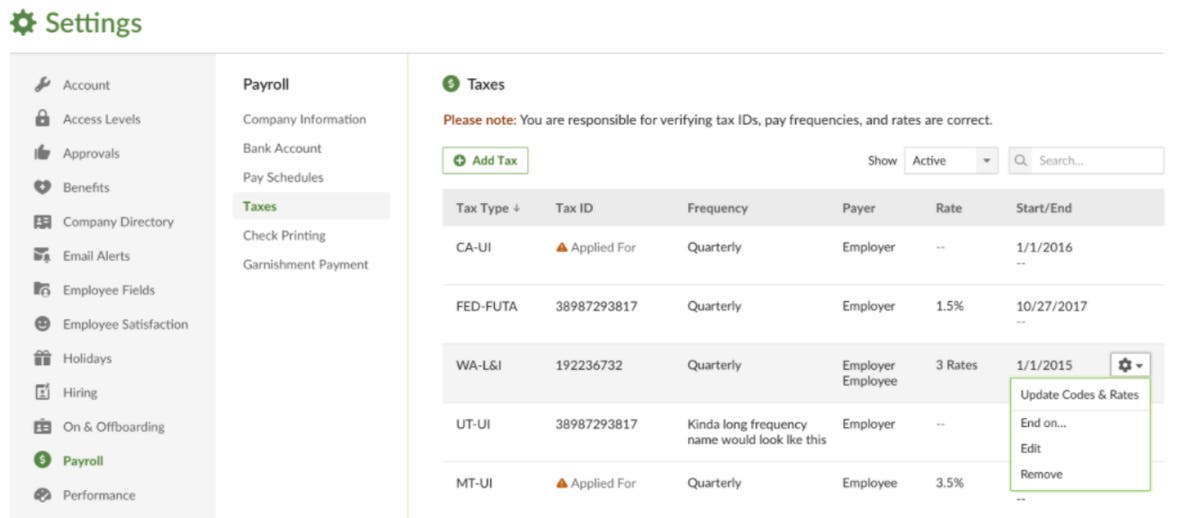Screen dimensions: 1200x518
Task: Go to Benefits settings
Action: (x=86, y=187)
